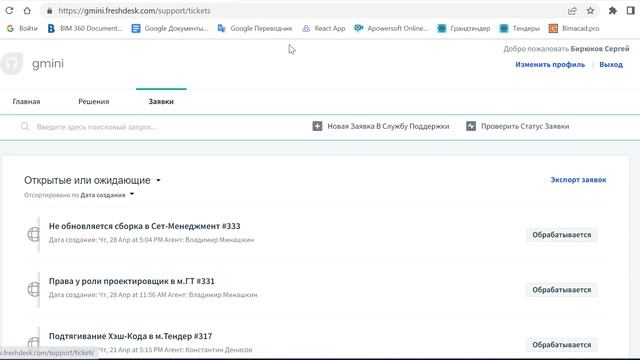
Task: Open the Тендеры bookmark
Action: [x=520, y=29]
